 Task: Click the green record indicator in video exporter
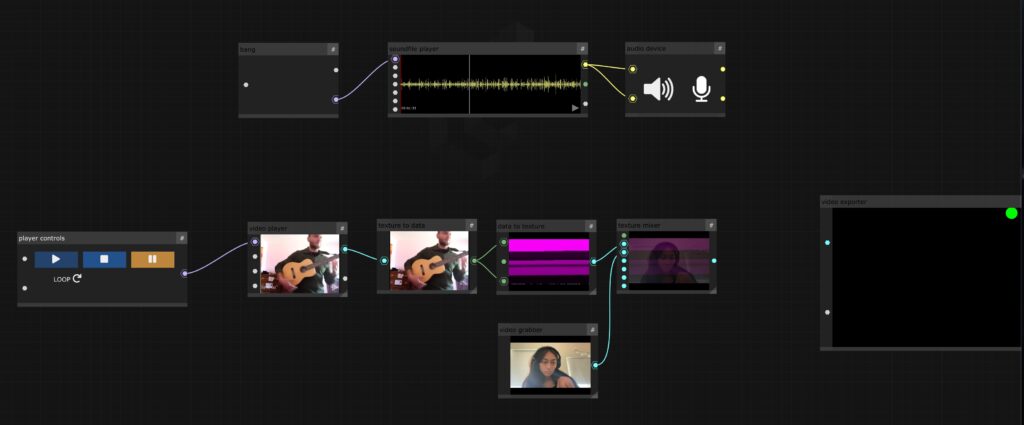[1012, 213]
